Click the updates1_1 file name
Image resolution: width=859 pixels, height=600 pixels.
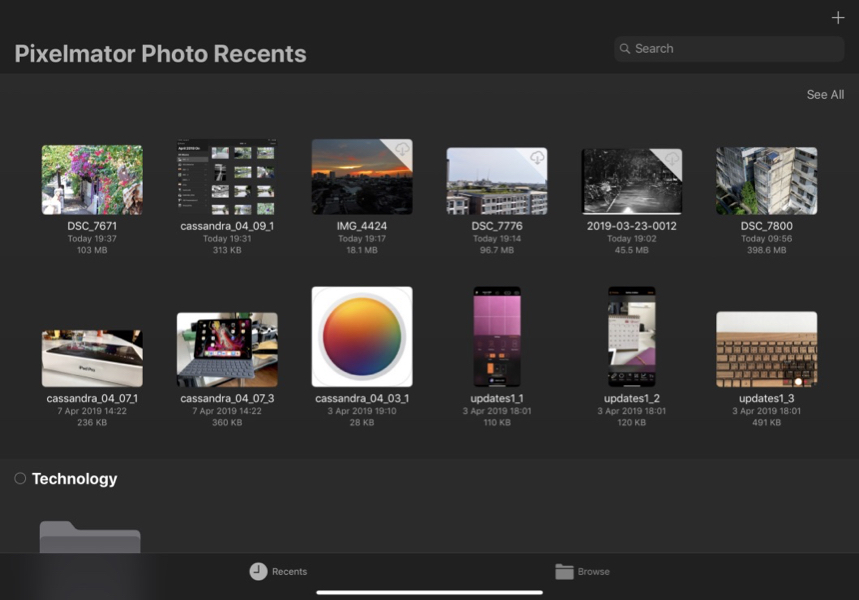[497, 398]
